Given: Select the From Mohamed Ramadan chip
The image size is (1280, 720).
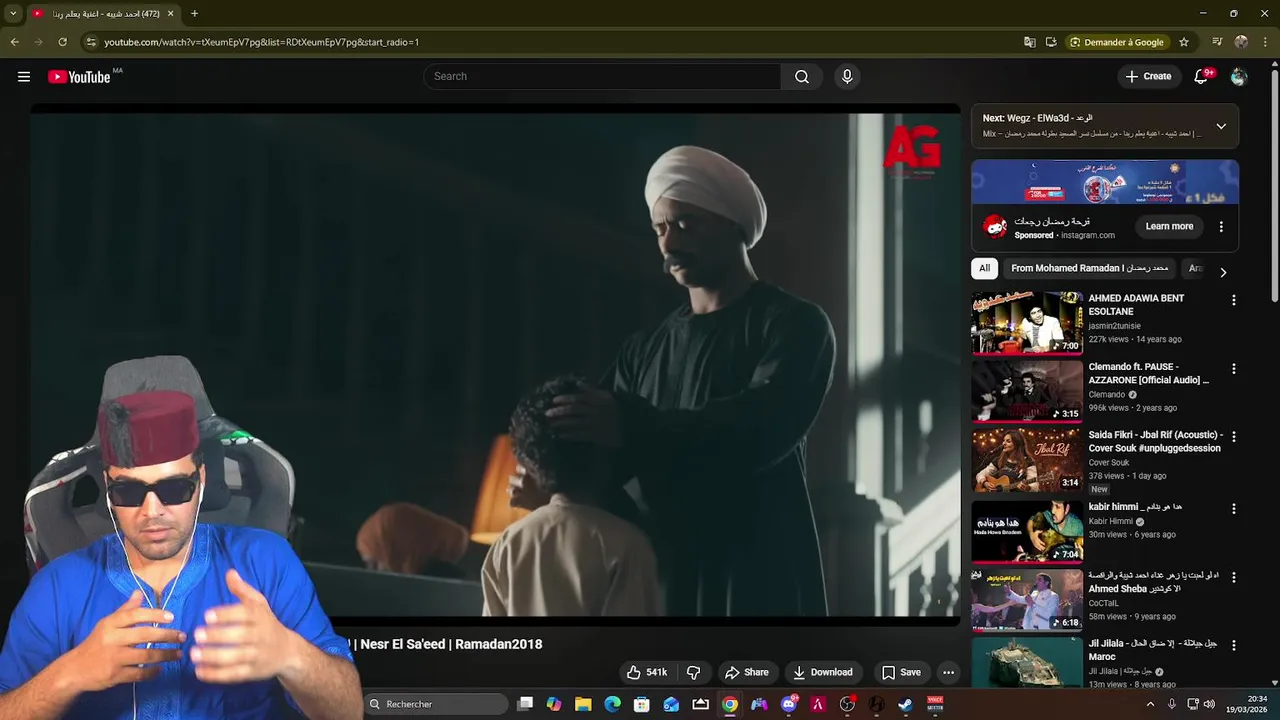Looking at the screenshot, I should tap(1089, 268).
